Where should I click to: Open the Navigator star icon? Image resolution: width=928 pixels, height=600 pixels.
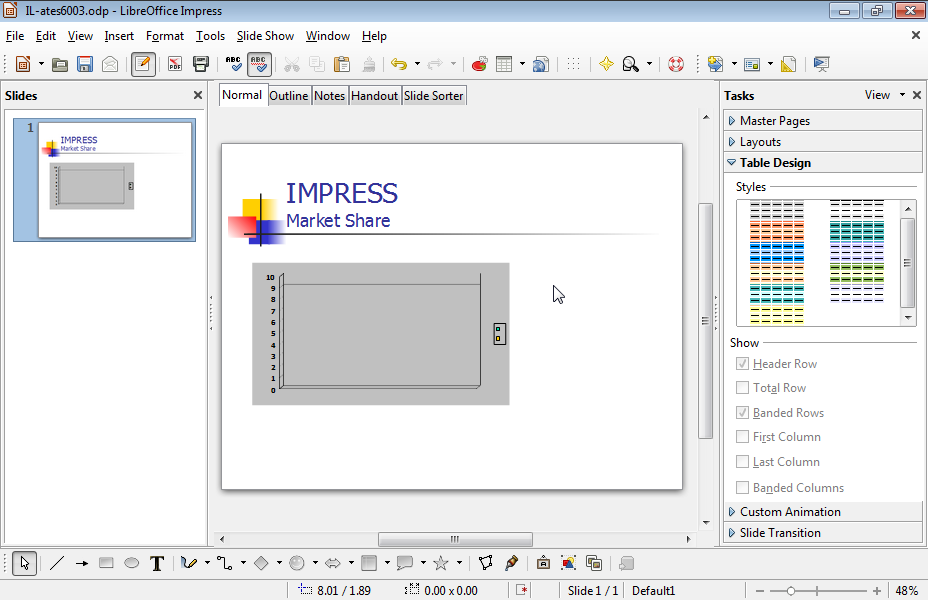pyautogui.click(x=606, y=64)
